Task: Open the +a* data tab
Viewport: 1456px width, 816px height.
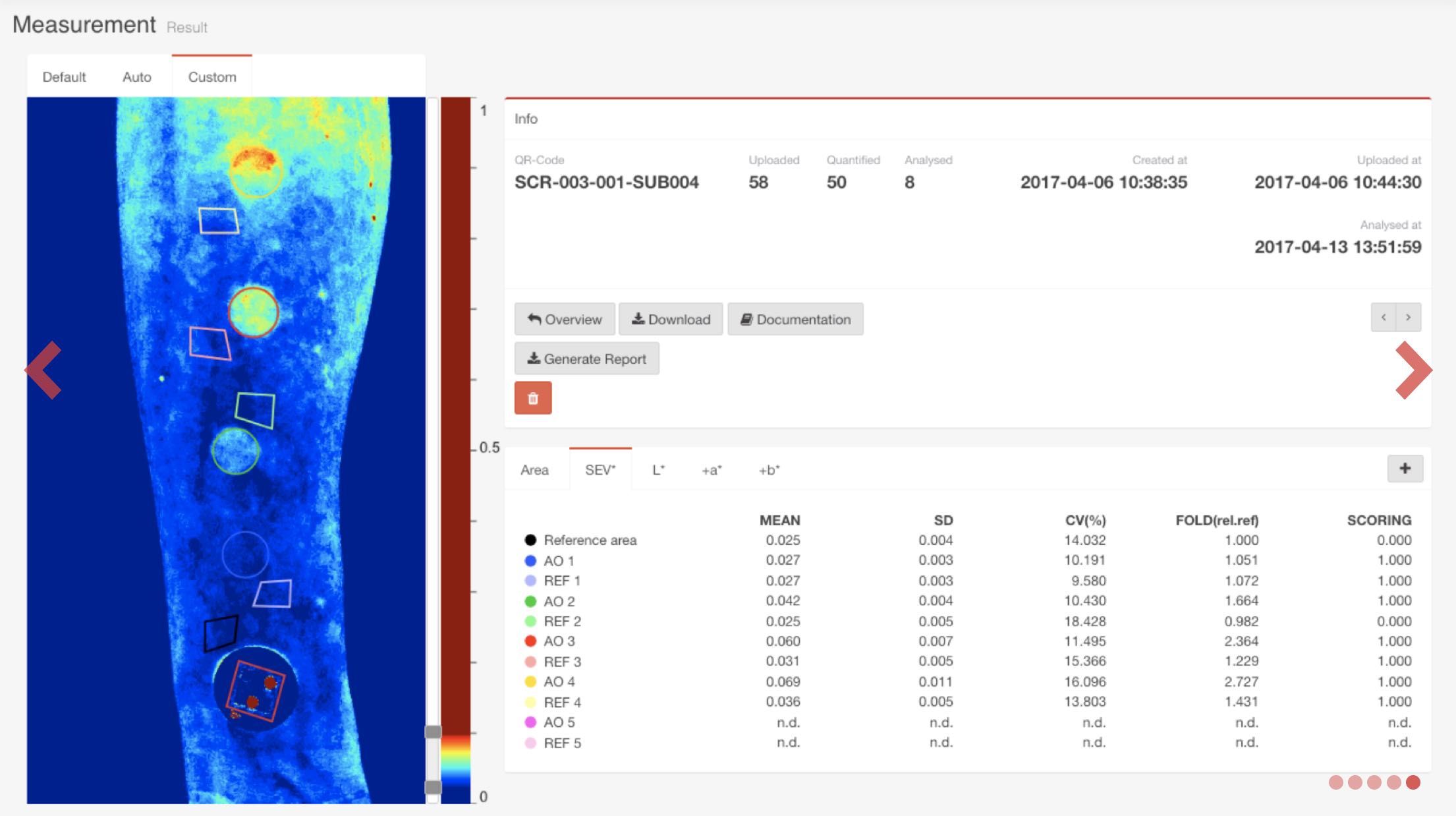Action: 712,470
